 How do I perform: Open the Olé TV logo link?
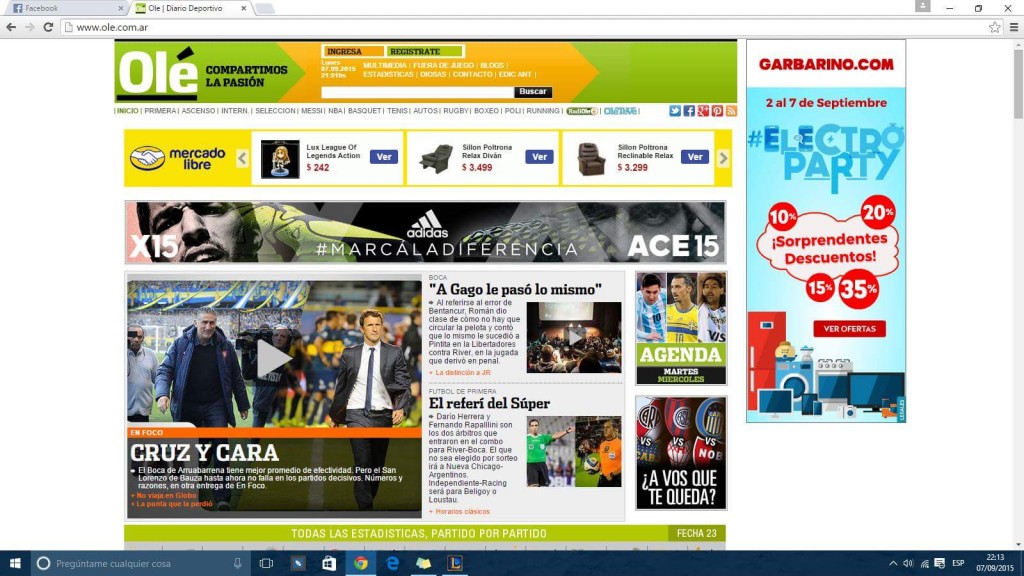[620, 111]
